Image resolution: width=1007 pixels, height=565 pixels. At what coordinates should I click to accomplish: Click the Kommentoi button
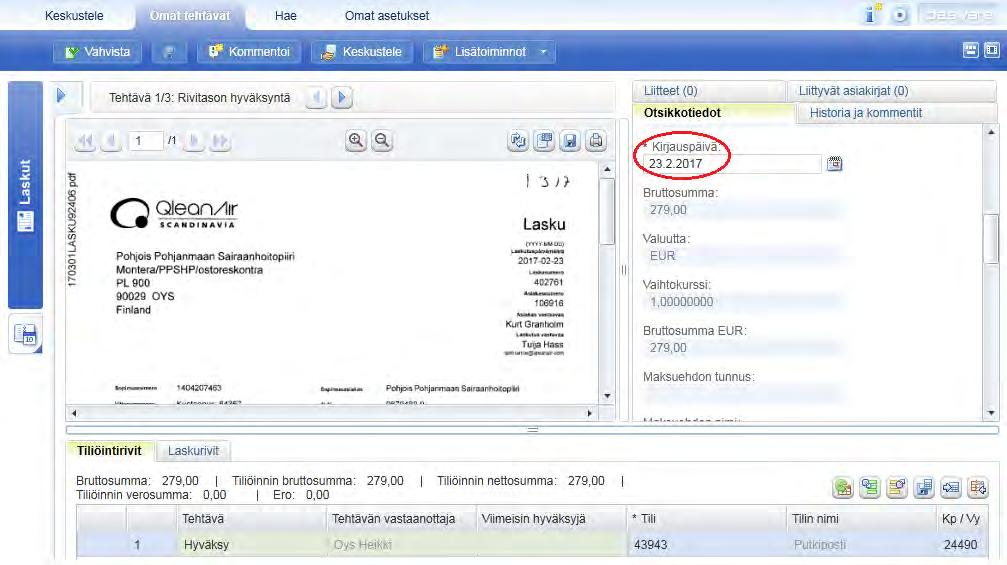[249, 51]
